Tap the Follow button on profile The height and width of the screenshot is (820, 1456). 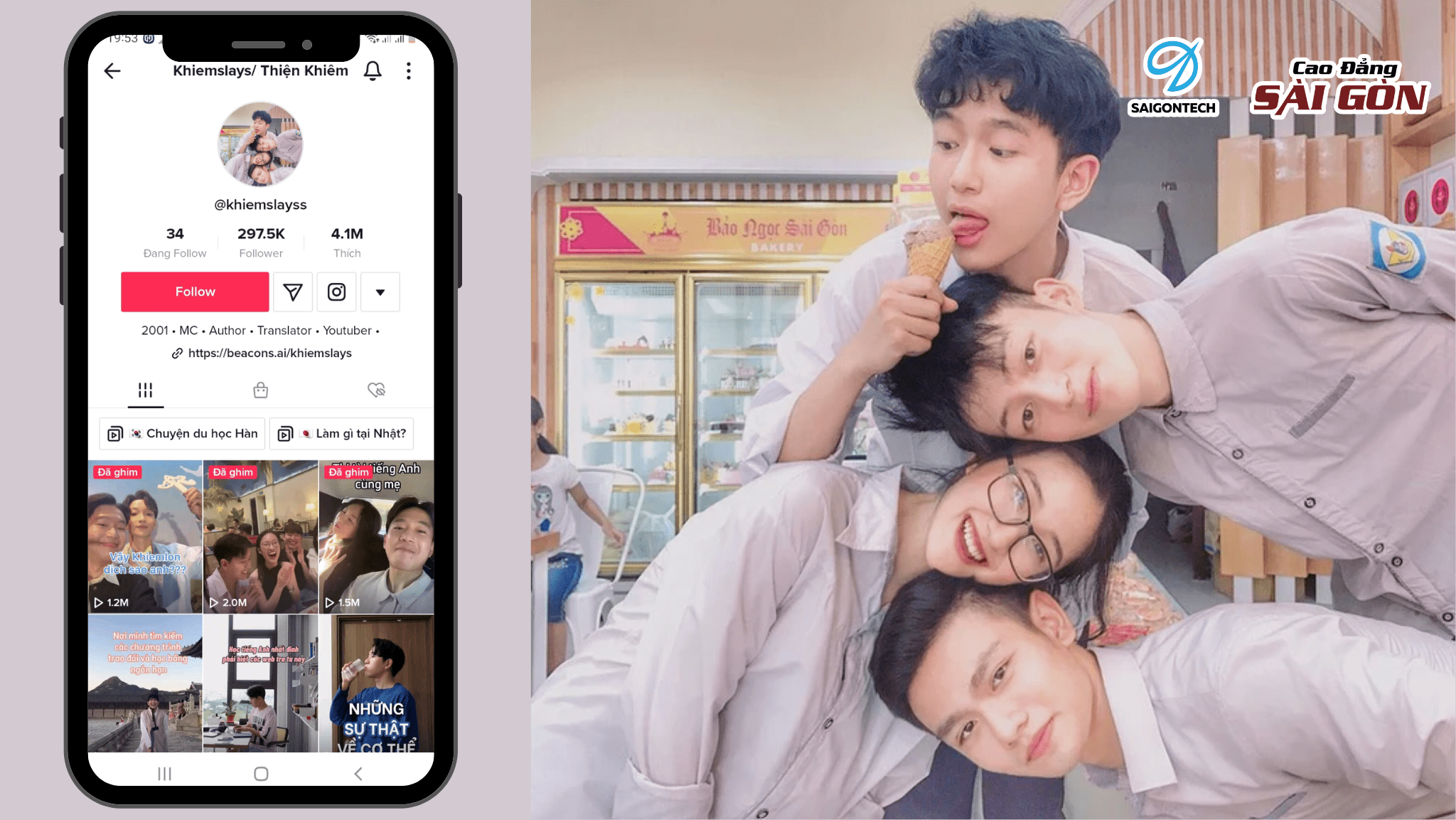click(195, 291)
